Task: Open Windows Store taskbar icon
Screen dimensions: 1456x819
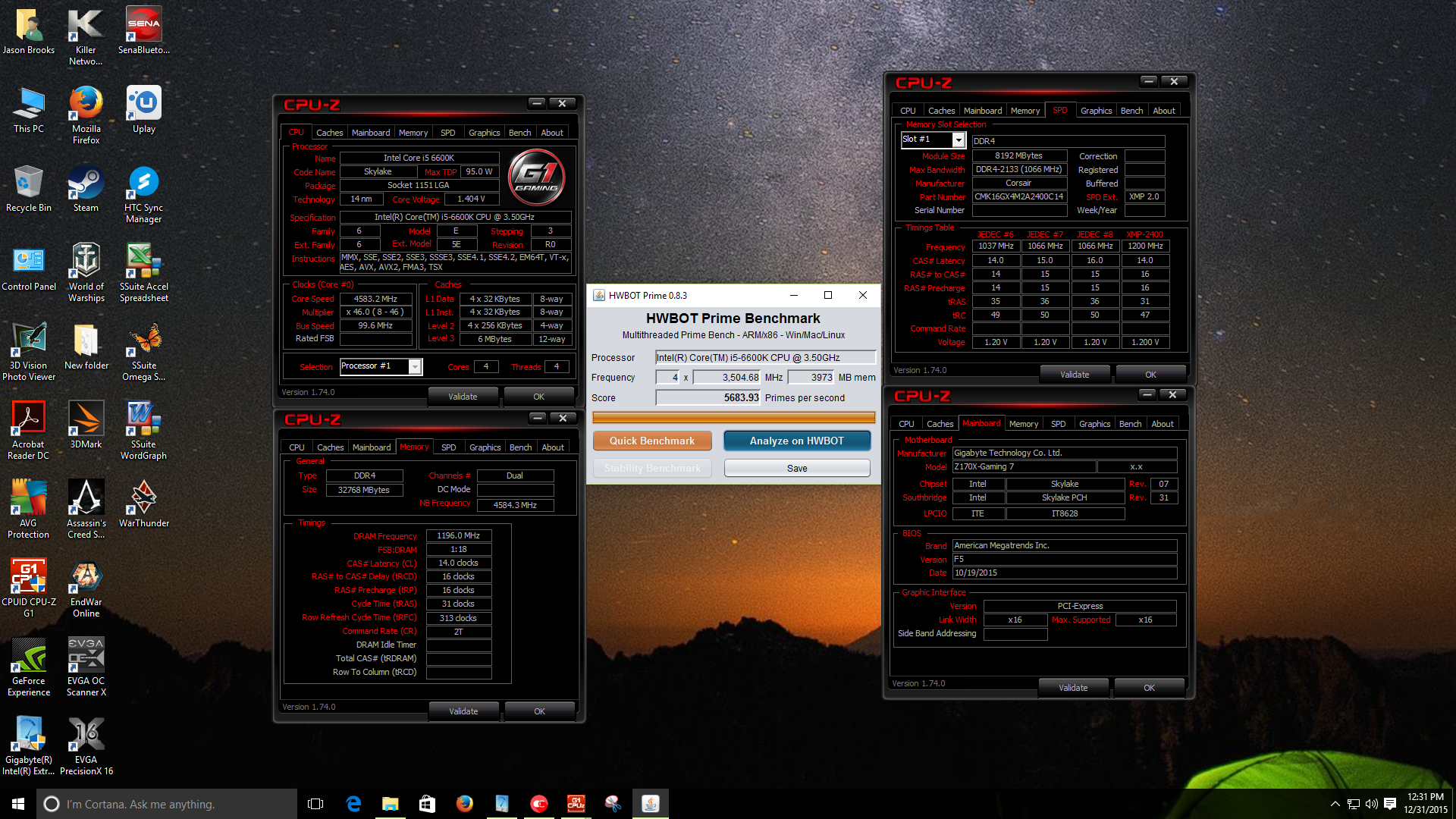Action: click(x=427, y=804)
